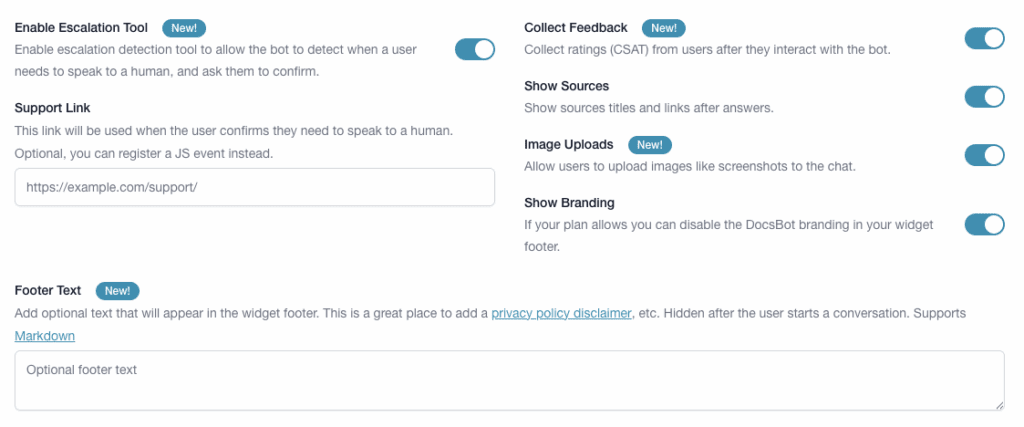Click the New! badge next to Collect Feedback
The height and width of the screenshot is (427, 1024).
click(663, 27)
